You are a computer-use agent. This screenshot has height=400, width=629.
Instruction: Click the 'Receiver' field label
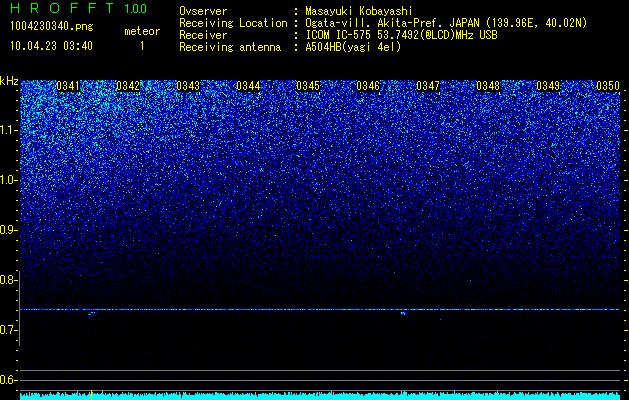pos(203,35)
